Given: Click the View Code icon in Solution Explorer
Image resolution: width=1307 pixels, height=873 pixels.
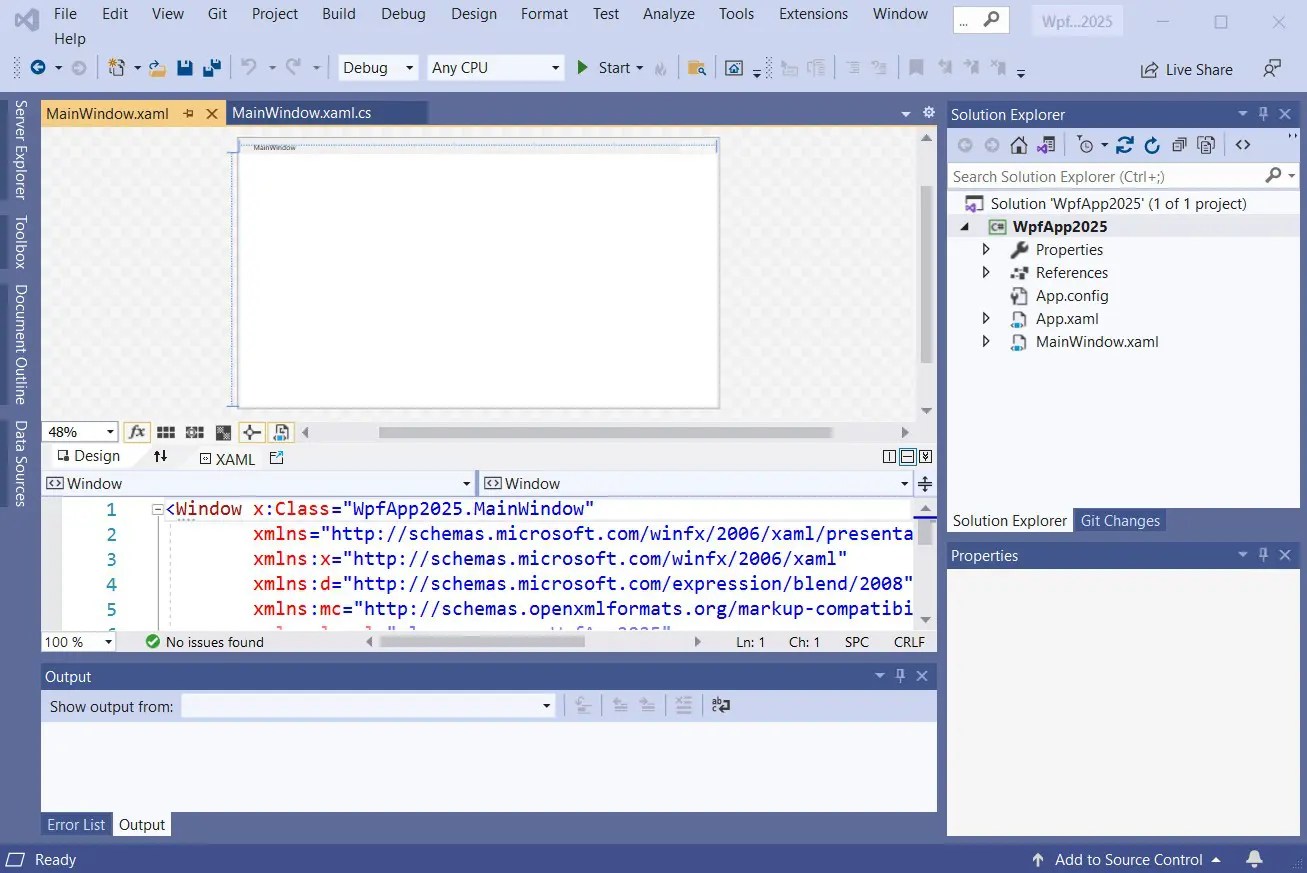Looking at the screenshot, I should 1243,145.
